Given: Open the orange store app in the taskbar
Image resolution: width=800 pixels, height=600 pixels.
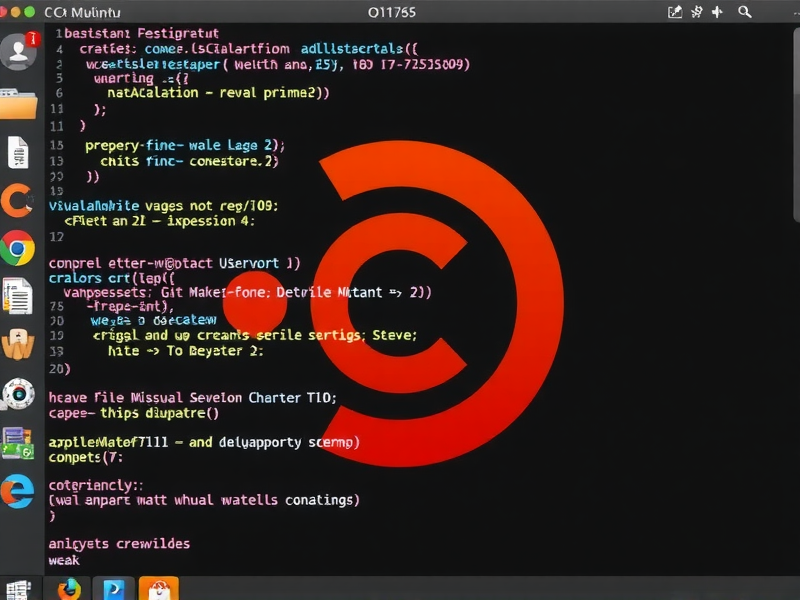Looking at the screenshot, I should coord(160,590).
